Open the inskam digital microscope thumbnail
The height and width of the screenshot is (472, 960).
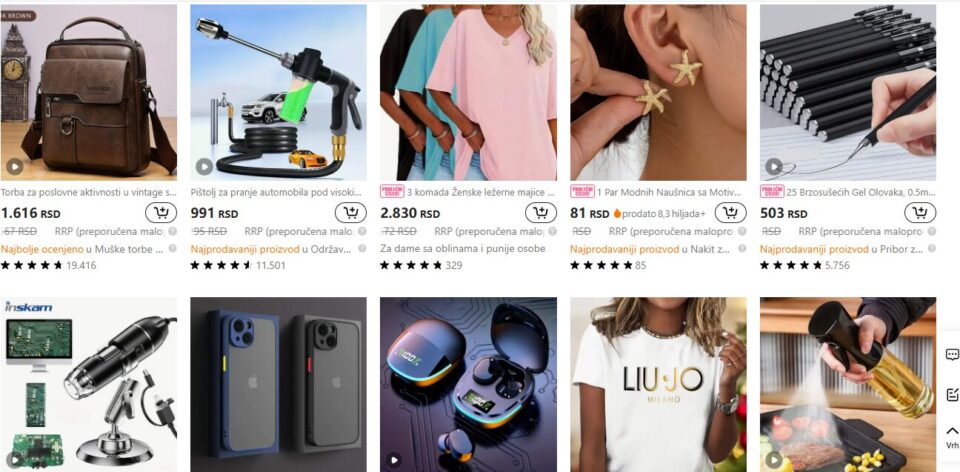[89, 384]
